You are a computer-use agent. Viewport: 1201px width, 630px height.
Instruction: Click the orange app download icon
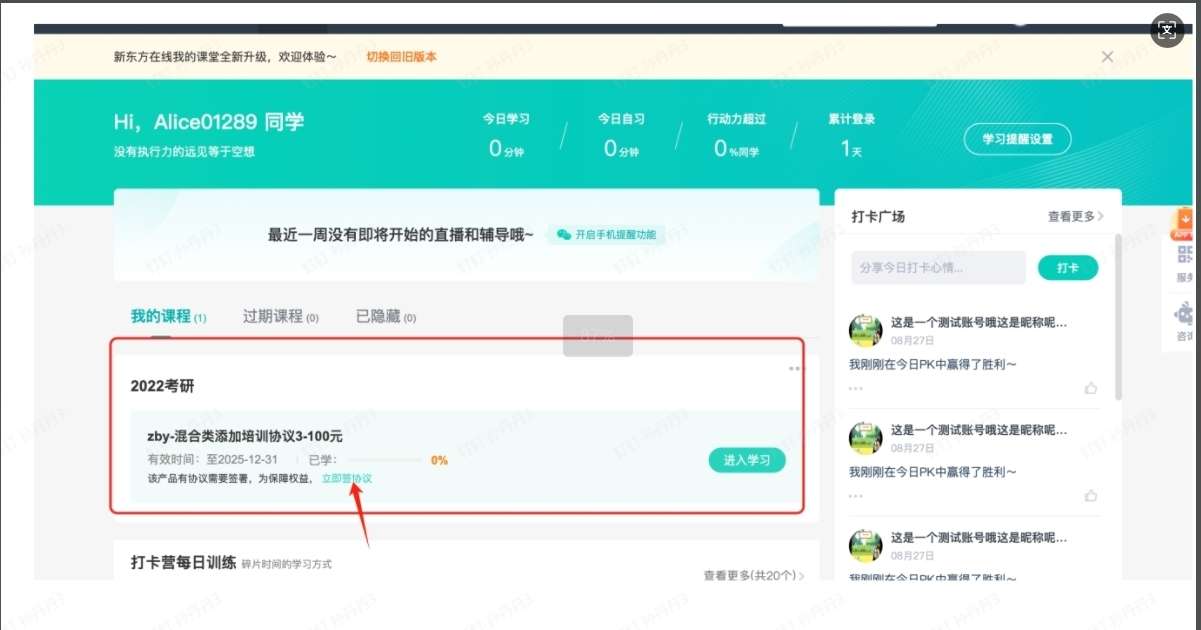(x=1185, y=219)
